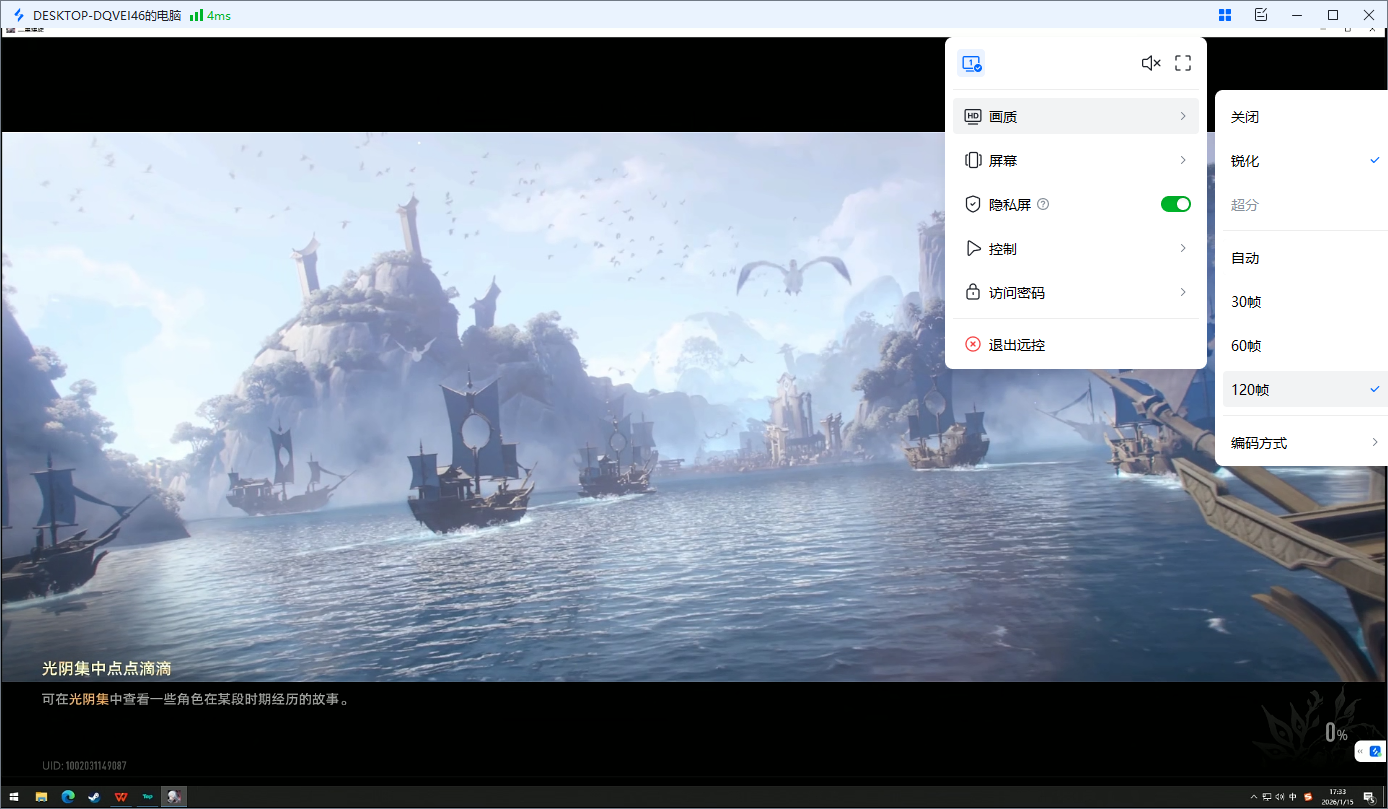Click the muted speaker icon in the popup
The width and height of the screenshot is (1388, 809).
(1151, 63)
